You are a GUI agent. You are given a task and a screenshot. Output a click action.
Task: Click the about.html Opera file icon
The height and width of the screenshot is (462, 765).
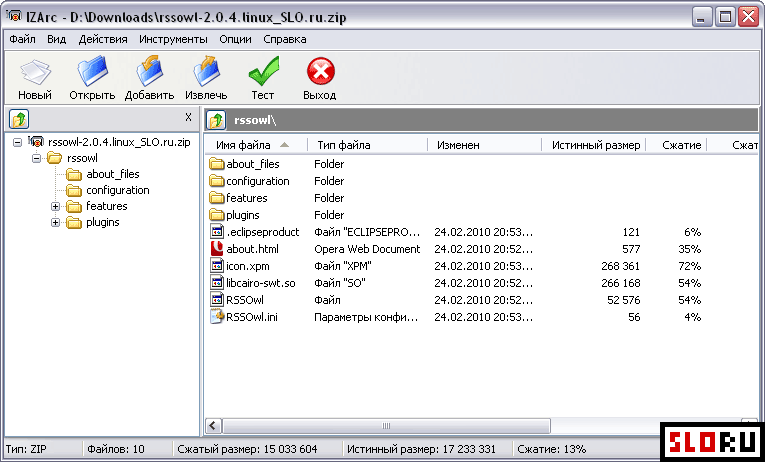[x=217, y=249]
